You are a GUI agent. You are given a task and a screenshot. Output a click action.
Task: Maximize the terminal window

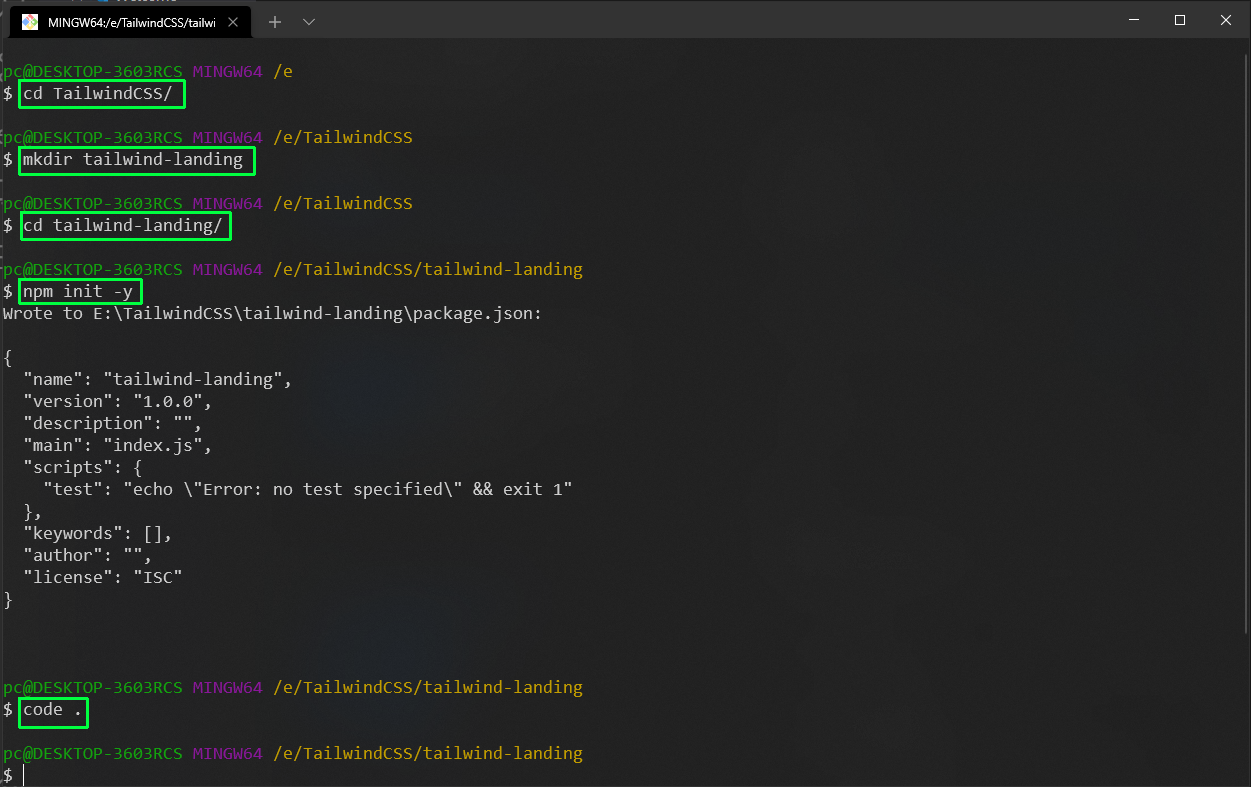coord(1180,20)
